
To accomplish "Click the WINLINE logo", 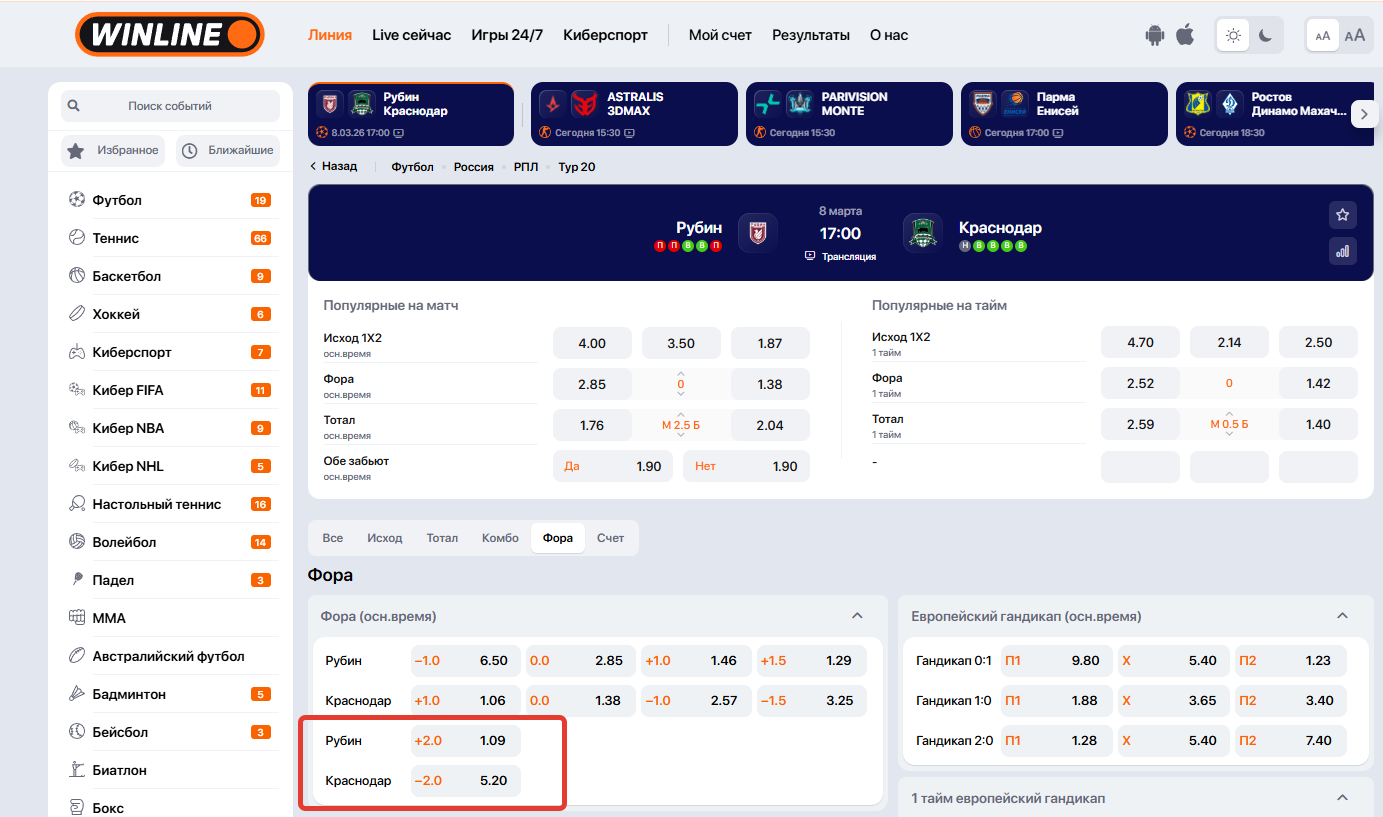I will tap(169, 35).
